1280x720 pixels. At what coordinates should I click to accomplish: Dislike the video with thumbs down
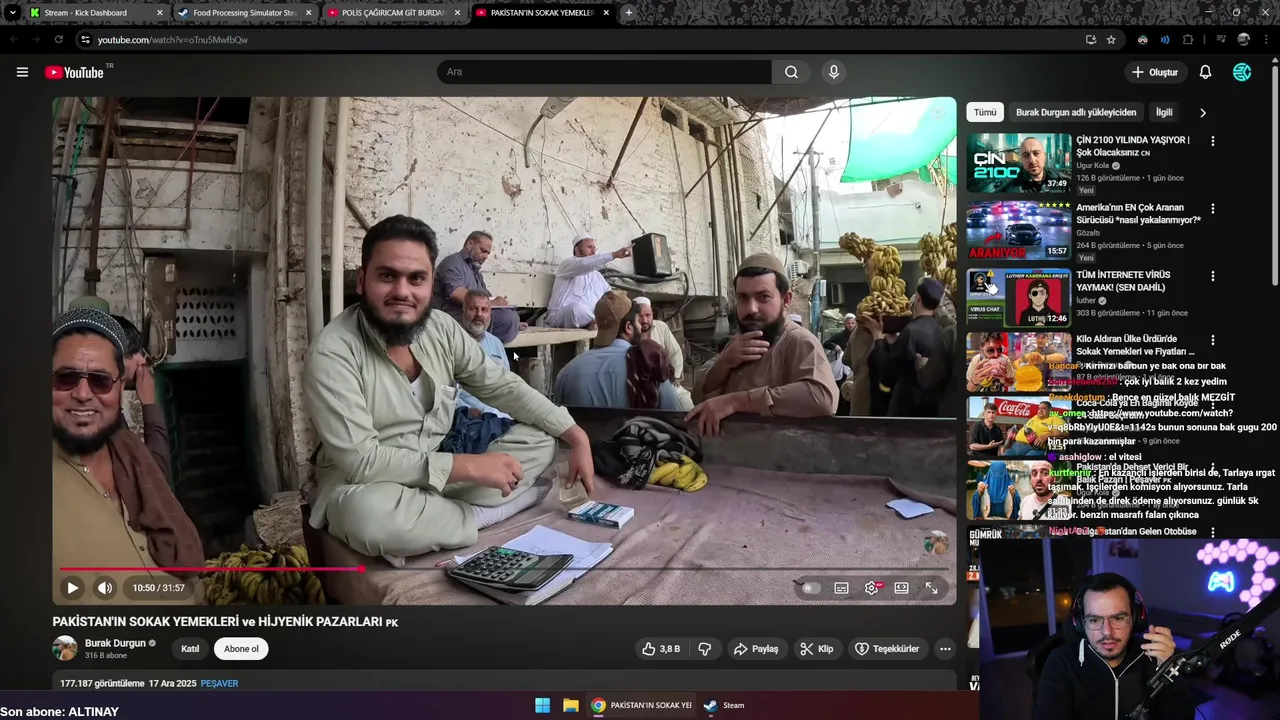pos(705,649)
